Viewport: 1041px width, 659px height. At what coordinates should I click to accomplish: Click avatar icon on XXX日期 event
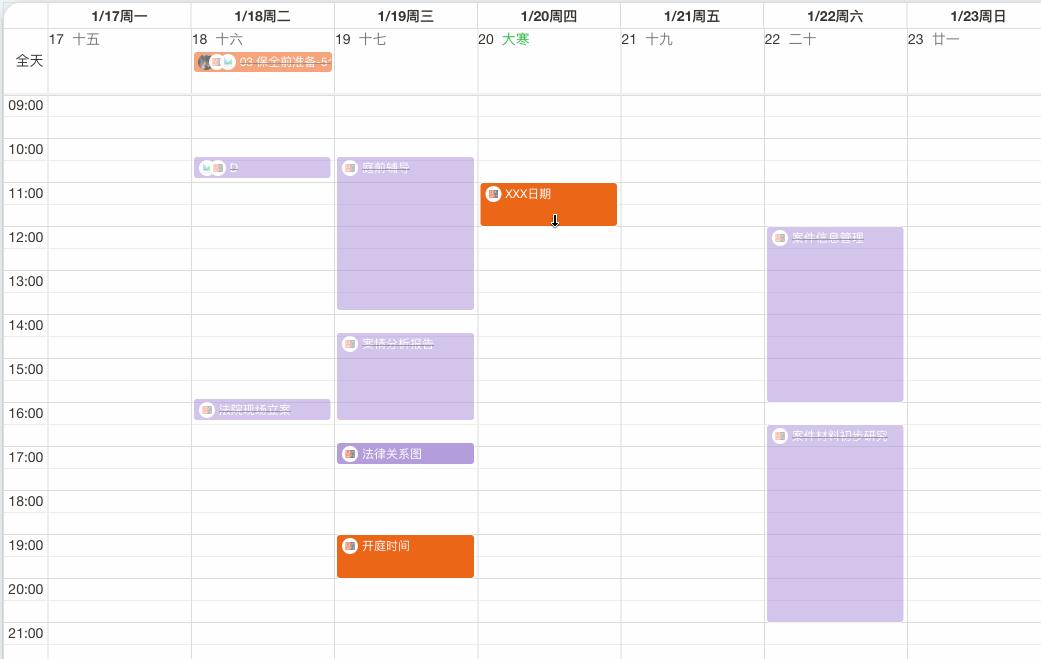tap(493, 194)
